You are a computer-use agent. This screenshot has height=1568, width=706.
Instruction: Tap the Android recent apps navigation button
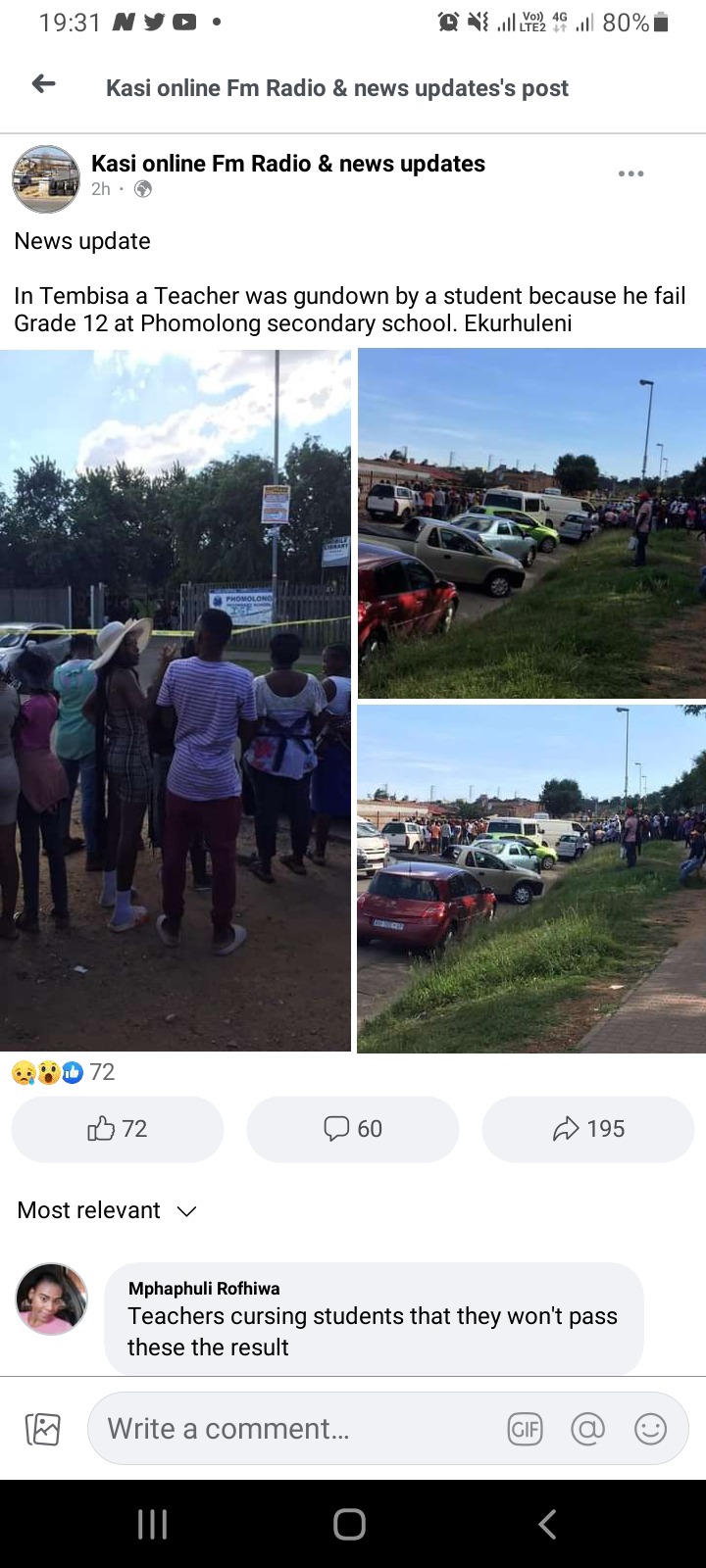[x=153, y=1524]
